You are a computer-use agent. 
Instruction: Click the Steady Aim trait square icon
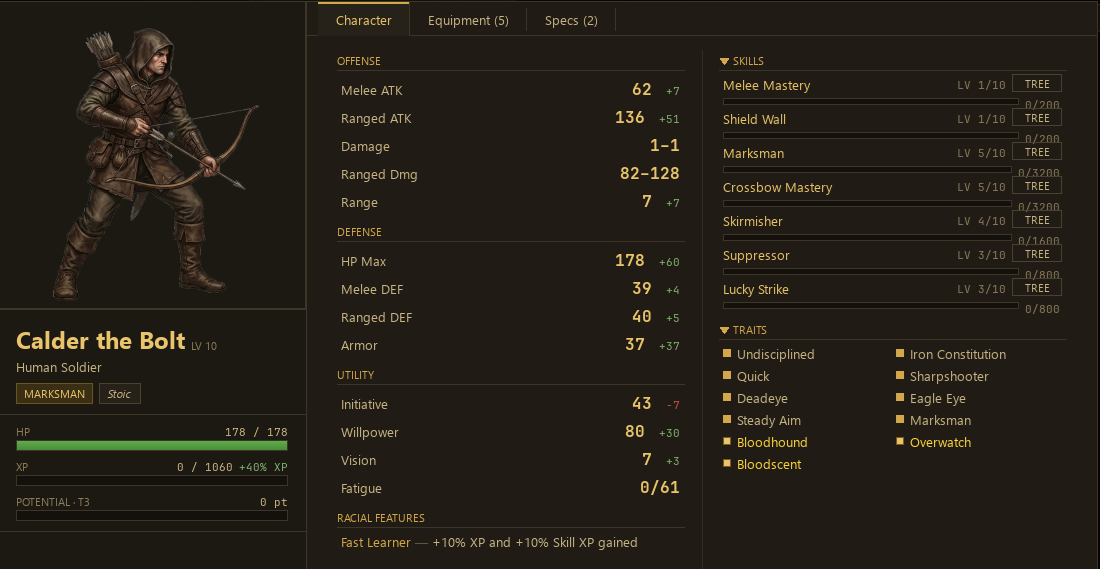(x=727, y=420)
